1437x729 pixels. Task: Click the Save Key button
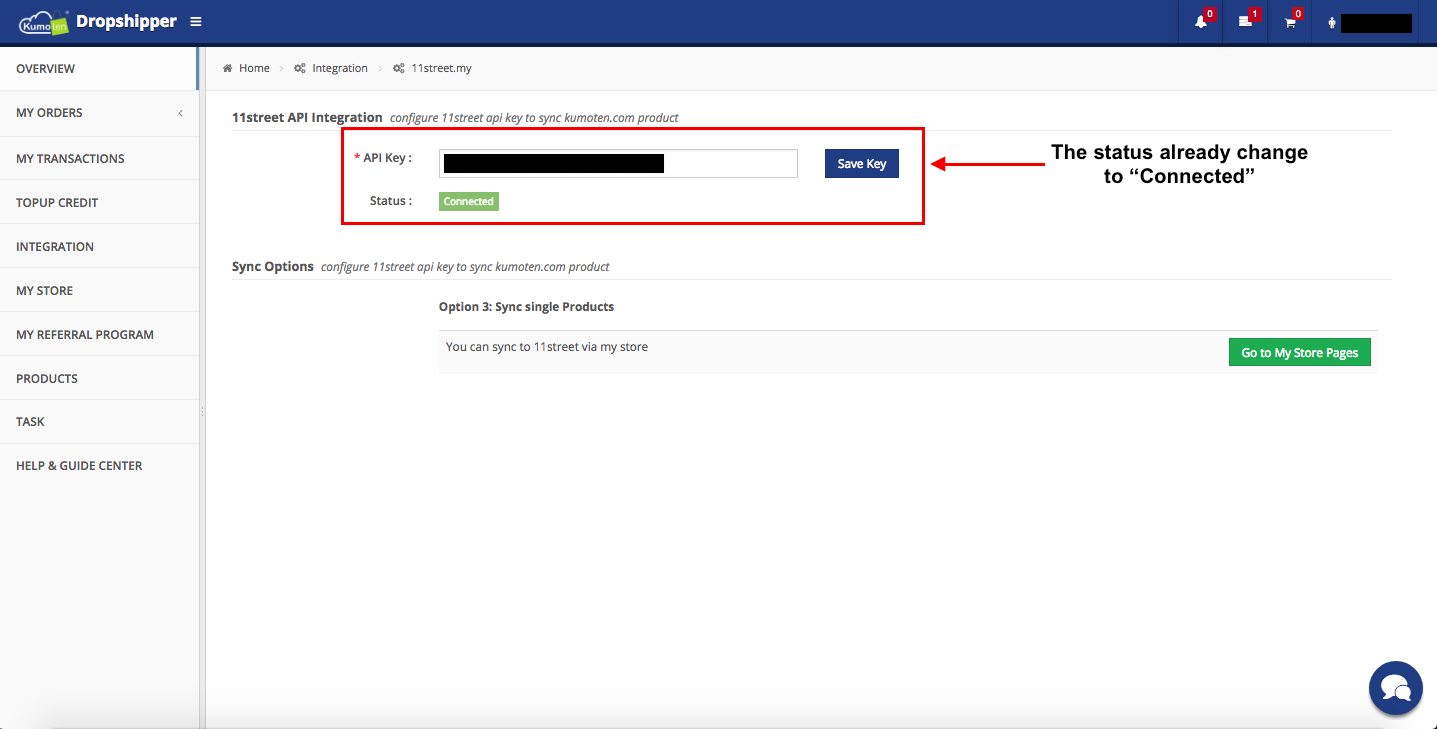[862, 163]
